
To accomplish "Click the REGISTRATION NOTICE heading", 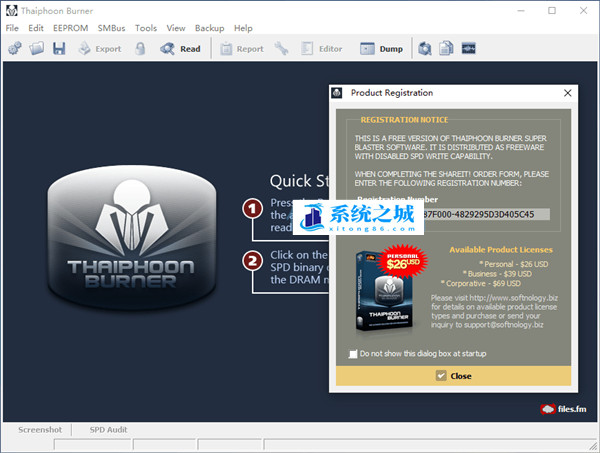I will [x=404, y=120].
